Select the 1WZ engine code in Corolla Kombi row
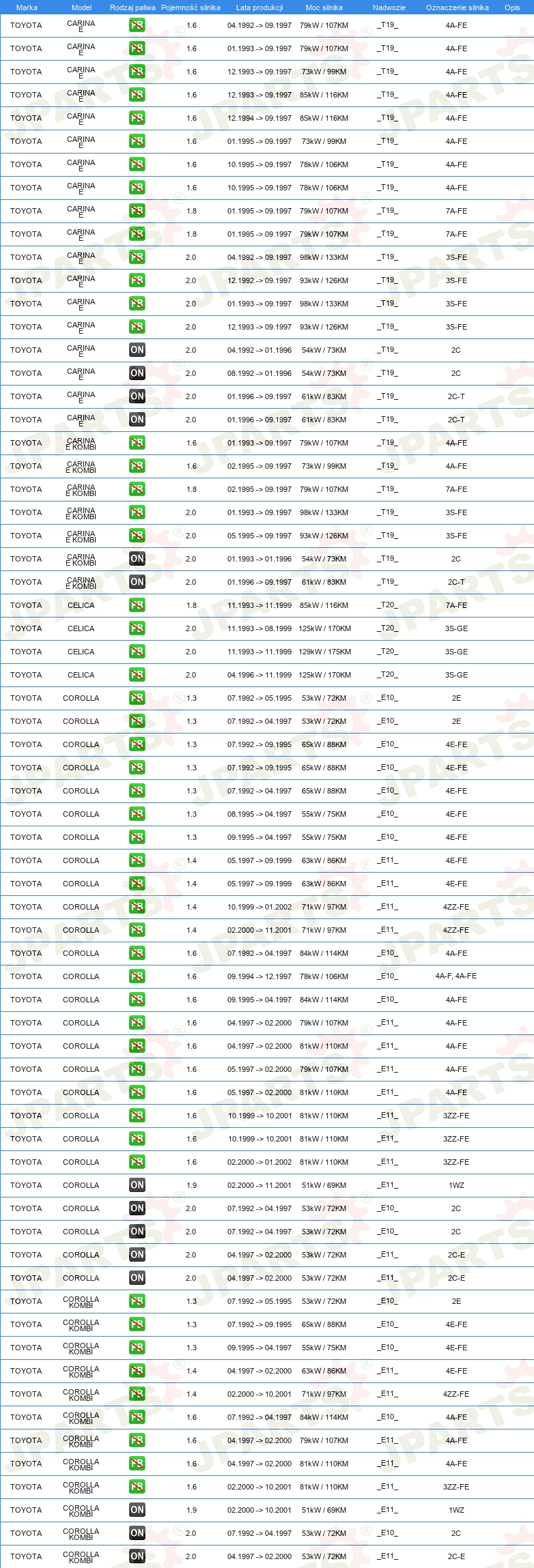Viewport: 534px width, 1568px height. pyautogui.click(x=456, y=1510)
